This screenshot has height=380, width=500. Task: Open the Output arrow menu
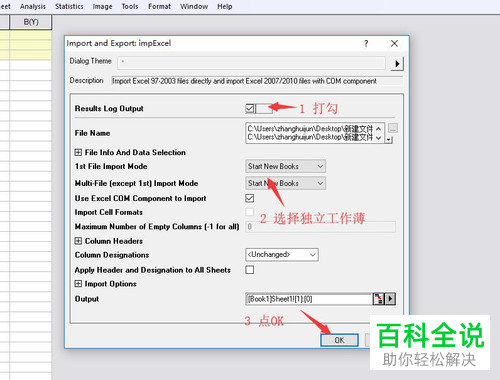point(390,299)
